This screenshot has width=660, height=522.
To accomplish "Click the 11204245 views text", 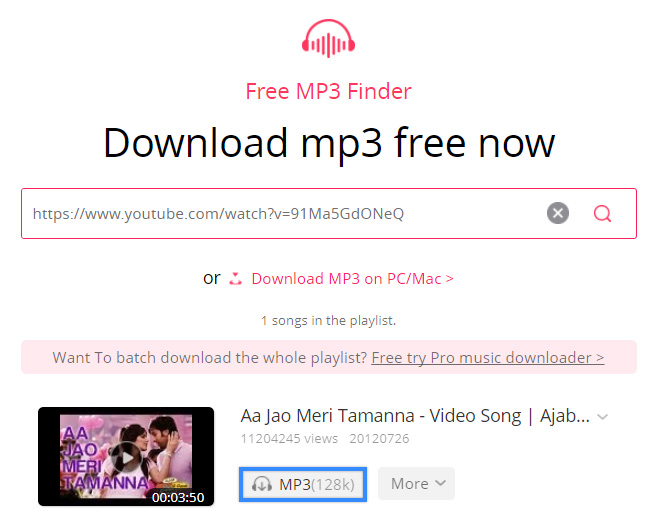I will [x=289, y=439].
